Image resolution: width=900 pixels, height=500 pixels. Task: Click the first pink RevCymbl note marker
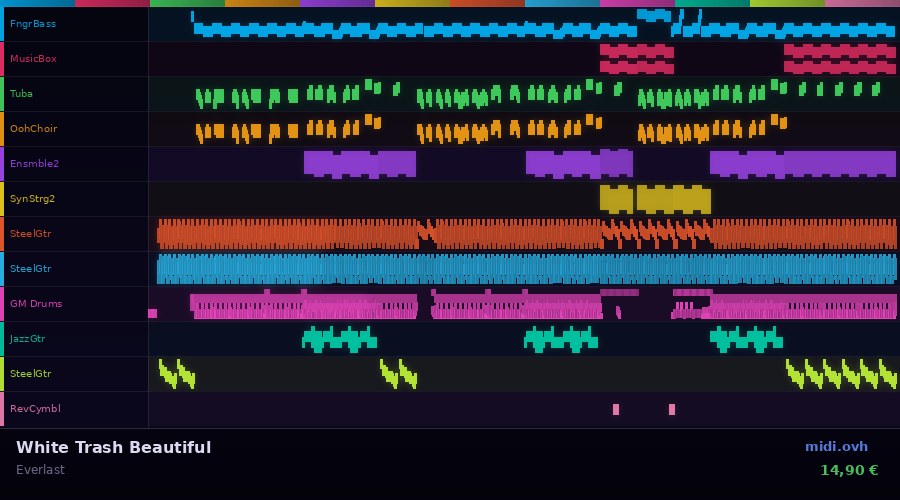[x=616, y=409]
